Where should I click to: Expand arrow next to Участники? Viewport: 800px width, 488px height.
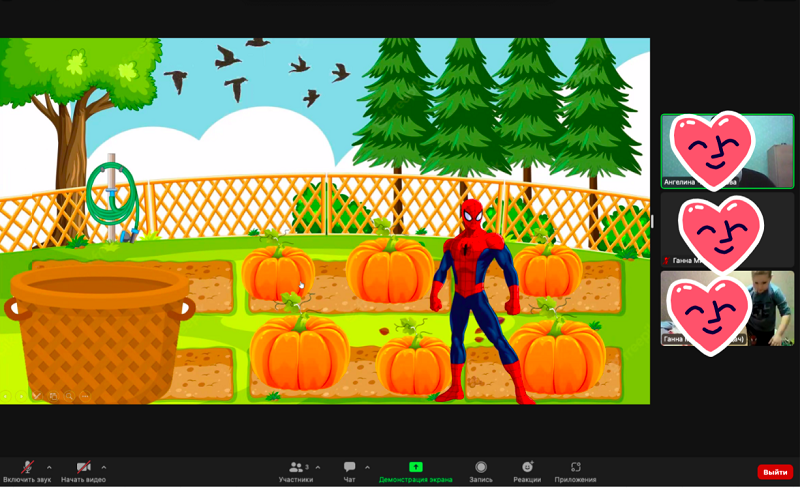point(318,467)
